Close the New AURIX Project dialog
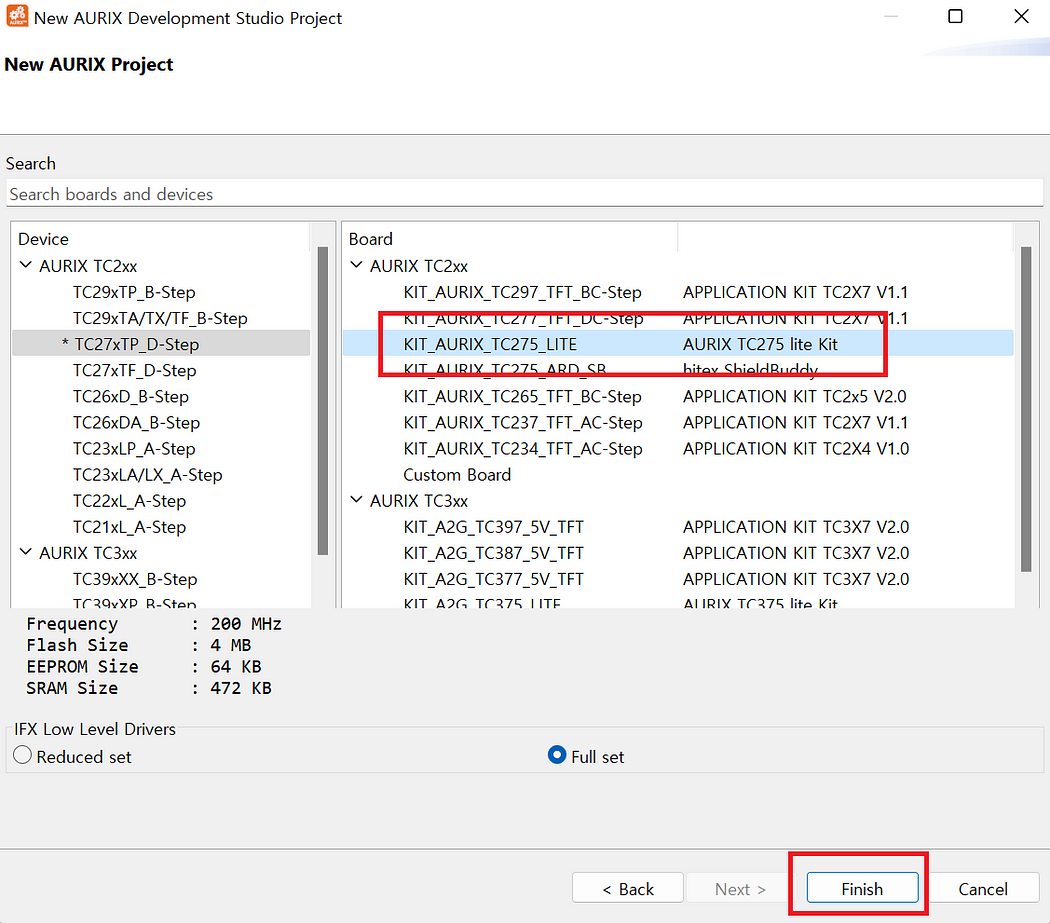The width and height of the screenshot is (1050, 923). (x=1021, y=16)
